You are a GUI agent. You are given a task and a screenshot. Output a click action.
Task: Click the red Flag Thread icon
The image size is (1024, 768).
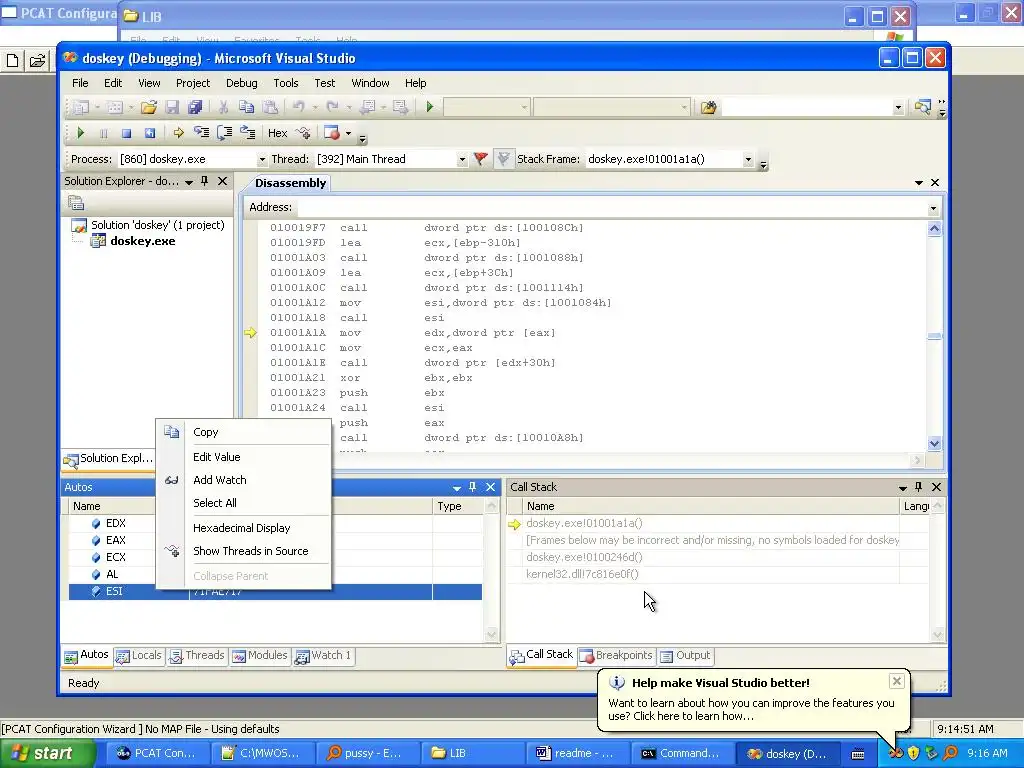481,159
